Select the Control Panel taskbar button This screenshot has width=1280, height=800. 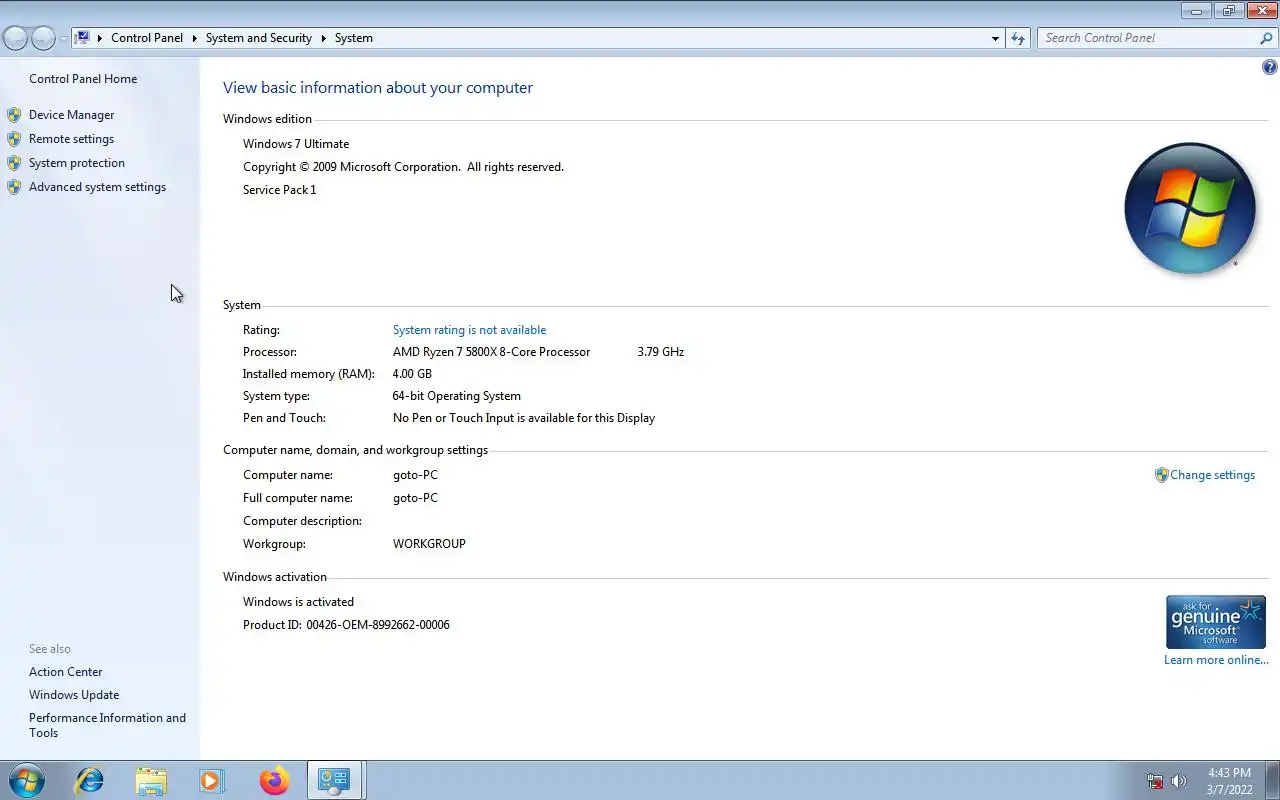coord(334,780)
